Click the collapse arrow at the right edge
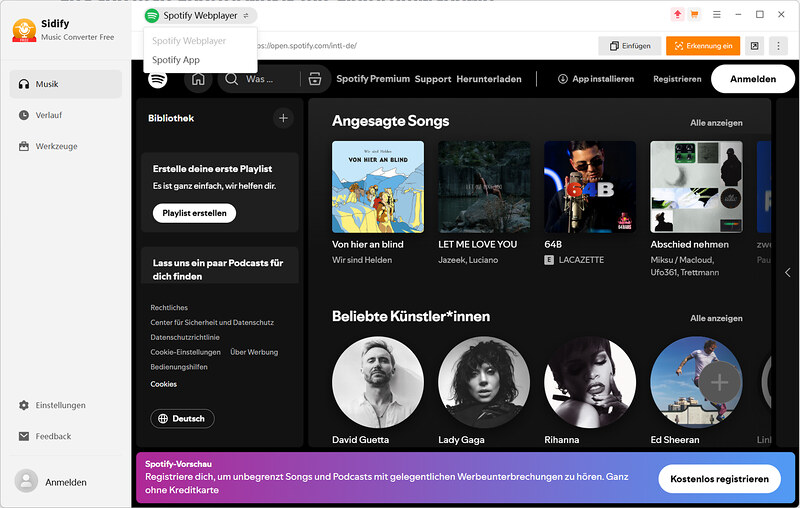The width and height of the screenshot is (800, 508). [787, 272]
